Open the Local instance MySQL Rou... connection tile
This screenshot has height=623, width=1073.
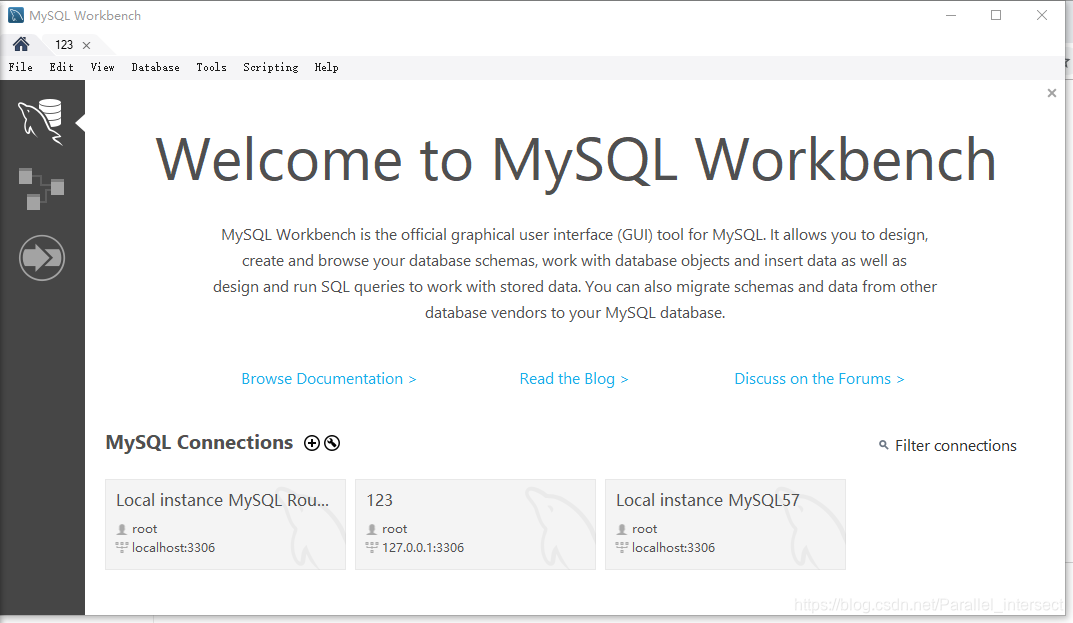pos(225,524)
